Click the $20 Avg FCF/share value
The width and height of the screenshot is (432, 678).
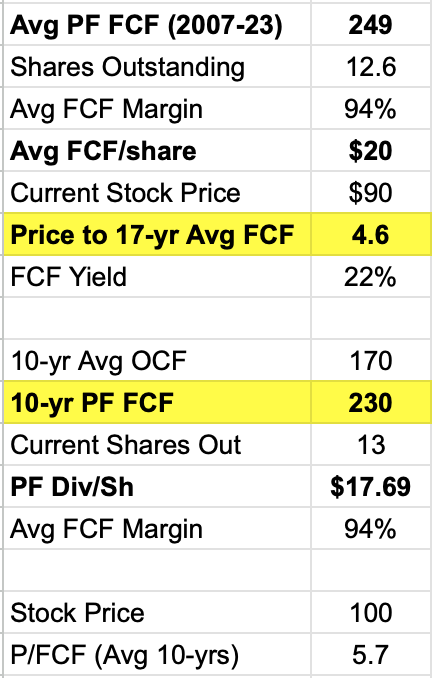[x=371, y=150]
